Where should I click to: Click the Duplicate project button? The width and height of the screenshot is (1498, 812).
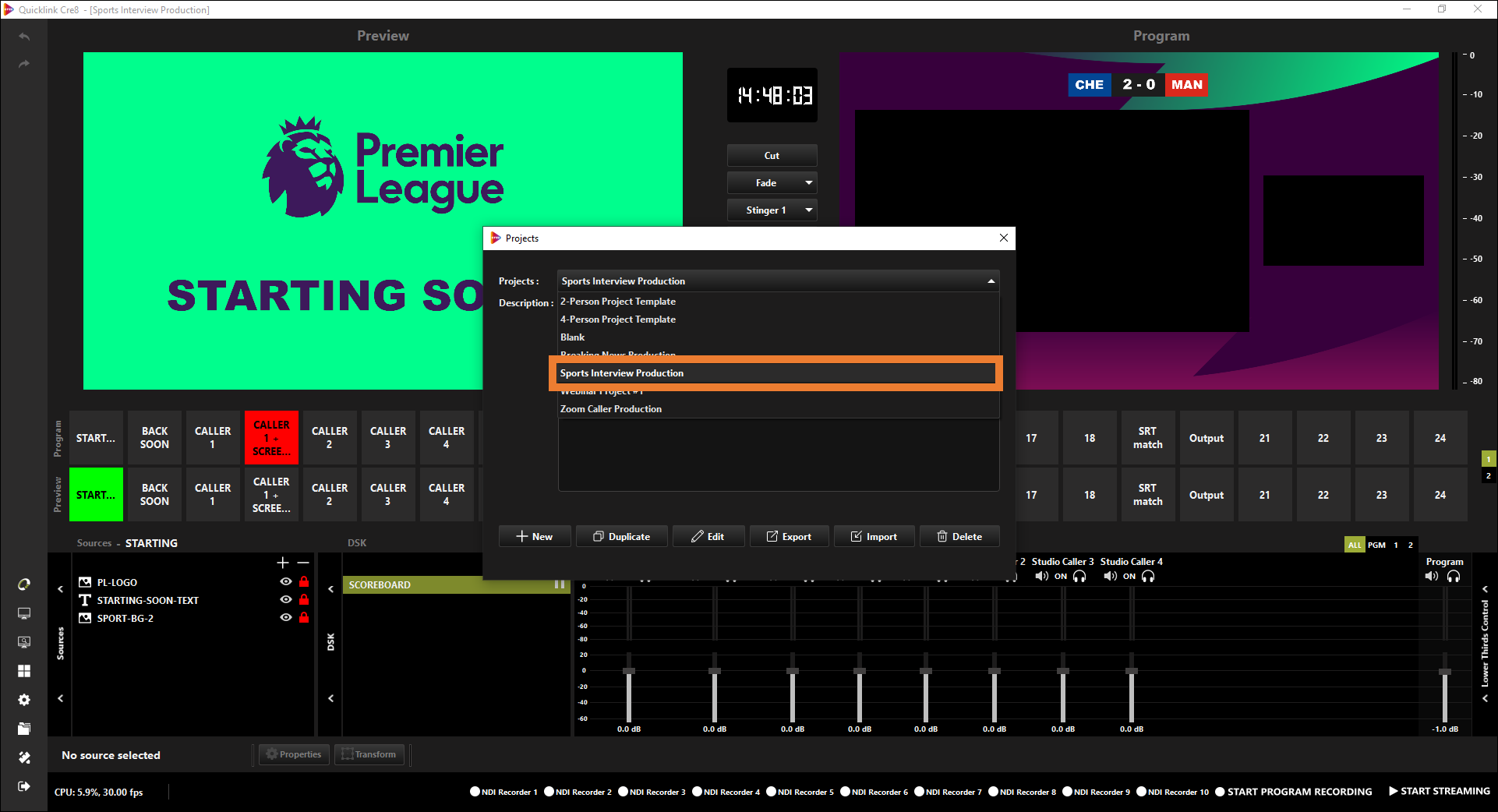(x=621, y=537)
